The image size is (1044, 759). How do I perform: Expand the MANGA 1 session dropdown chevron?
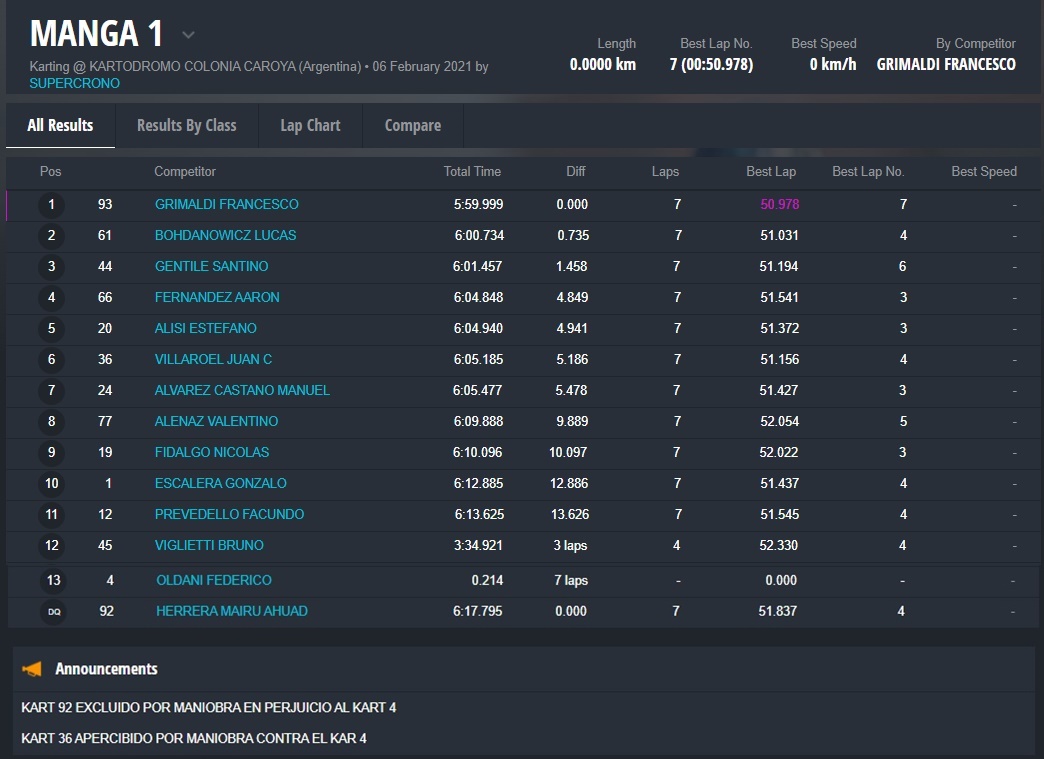pos(188,35)
